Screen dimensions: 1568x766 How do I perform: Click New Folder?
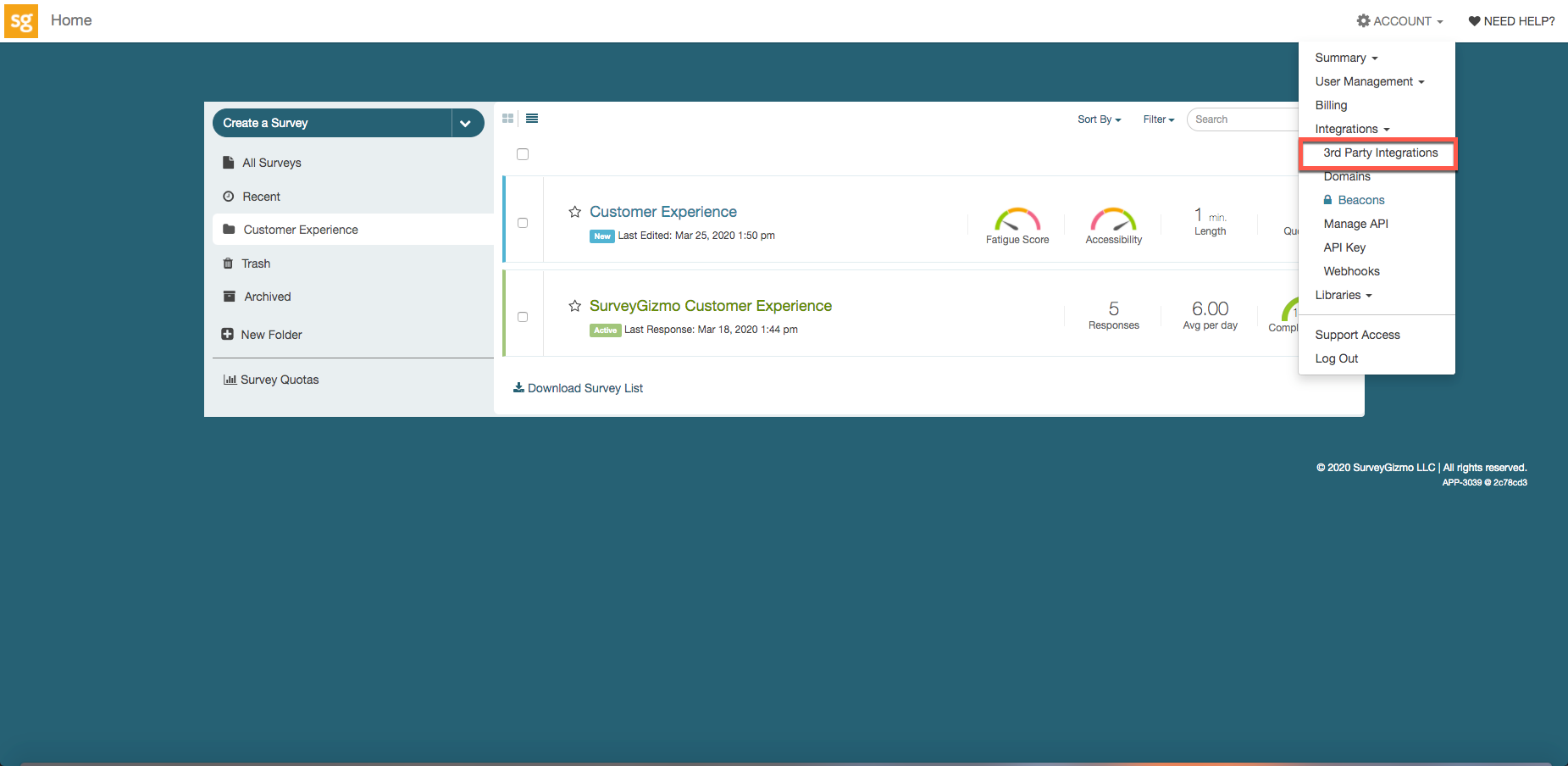pyautogui.click(x=272, y=335)
